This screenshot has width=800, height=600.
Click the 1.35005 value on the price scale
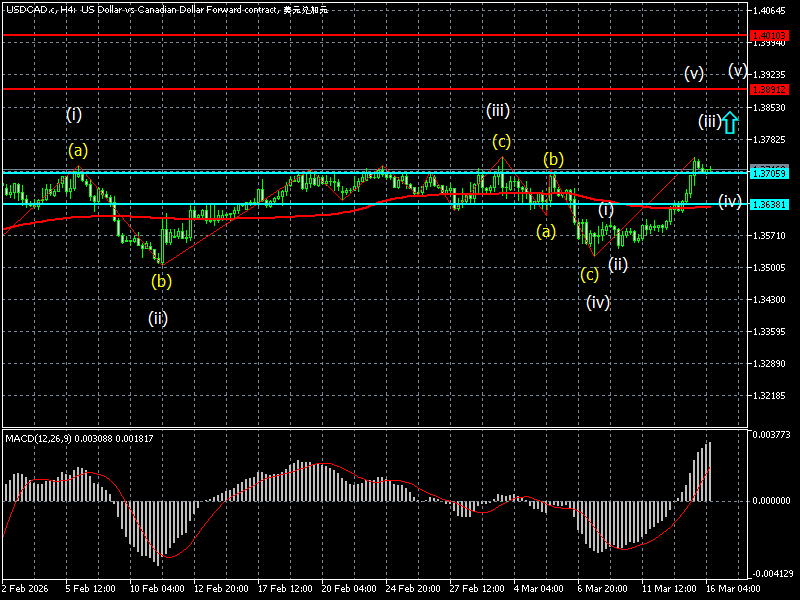769,267
